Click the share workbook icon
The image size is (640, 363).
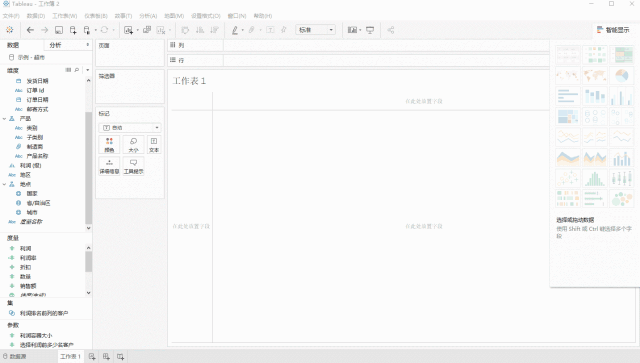coord(391,30)
